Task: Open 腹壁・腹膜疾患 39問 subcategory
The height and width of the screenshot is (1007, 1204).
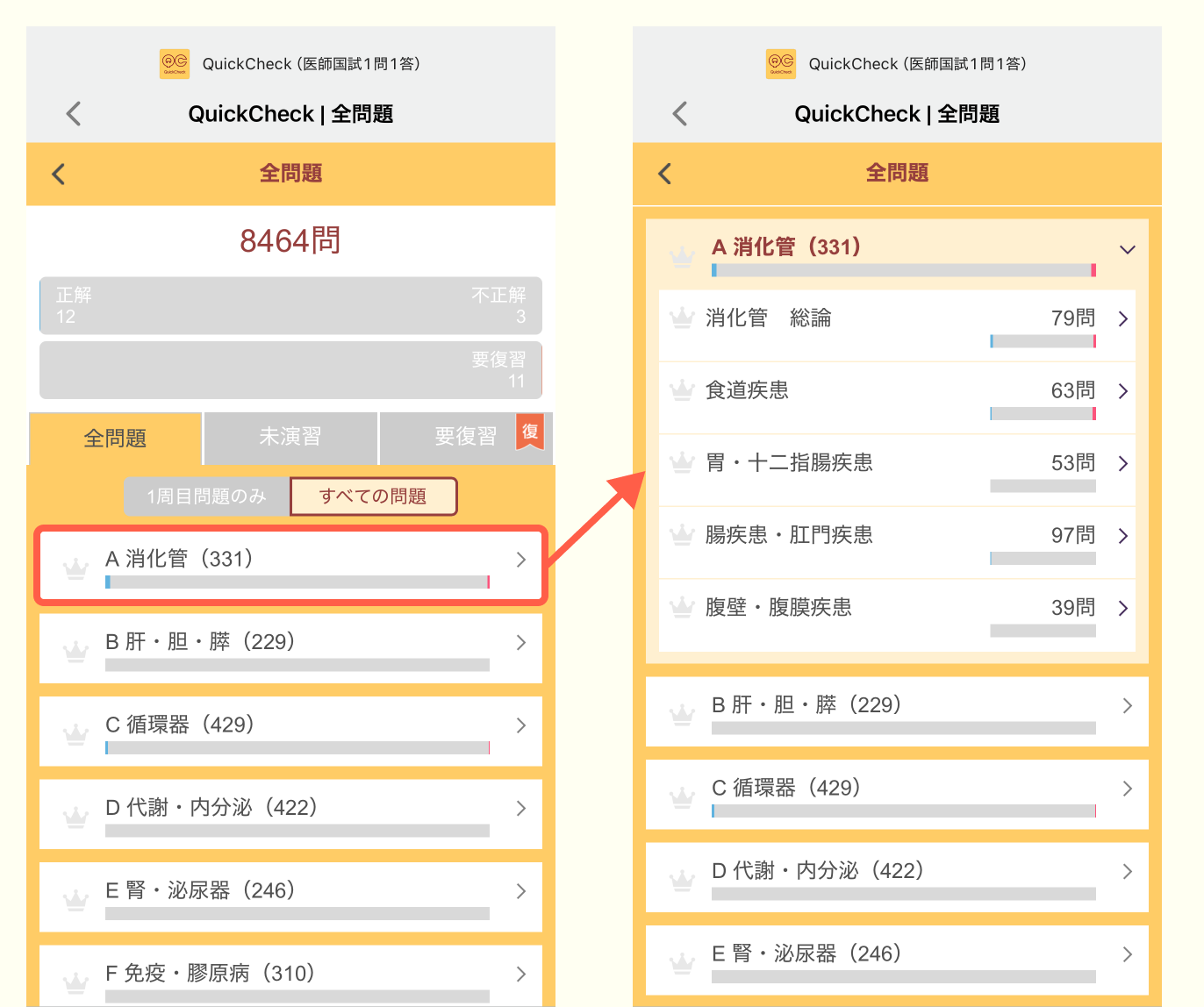Action: [896, 614]
